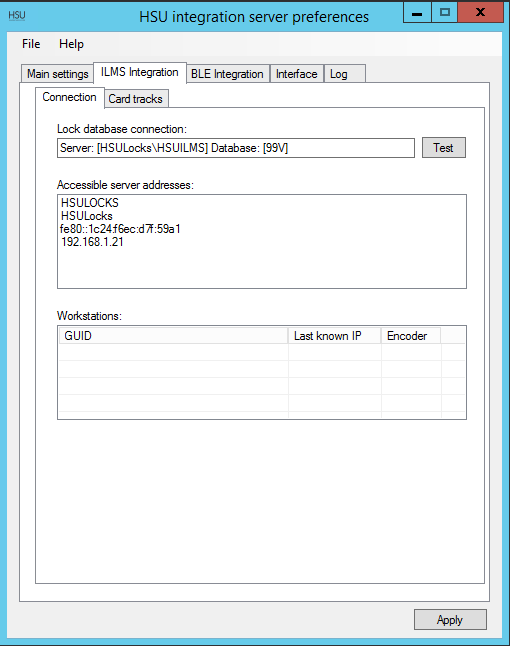Click the HSU application icon in title bar

[17, 16]
